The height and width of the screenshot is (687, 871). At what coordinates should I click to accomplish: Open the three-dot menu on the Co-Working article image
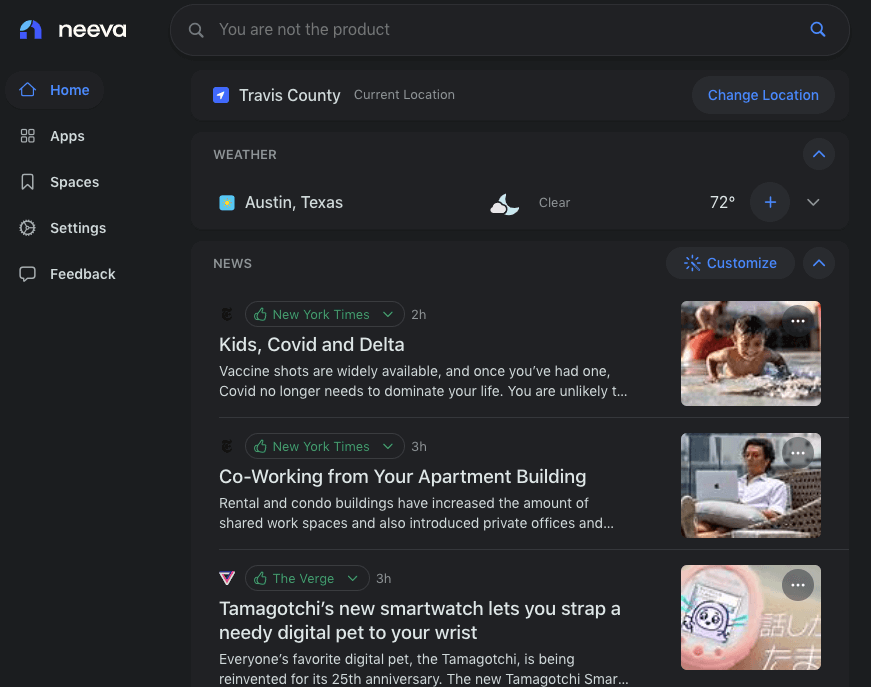(x=798, y=452)
